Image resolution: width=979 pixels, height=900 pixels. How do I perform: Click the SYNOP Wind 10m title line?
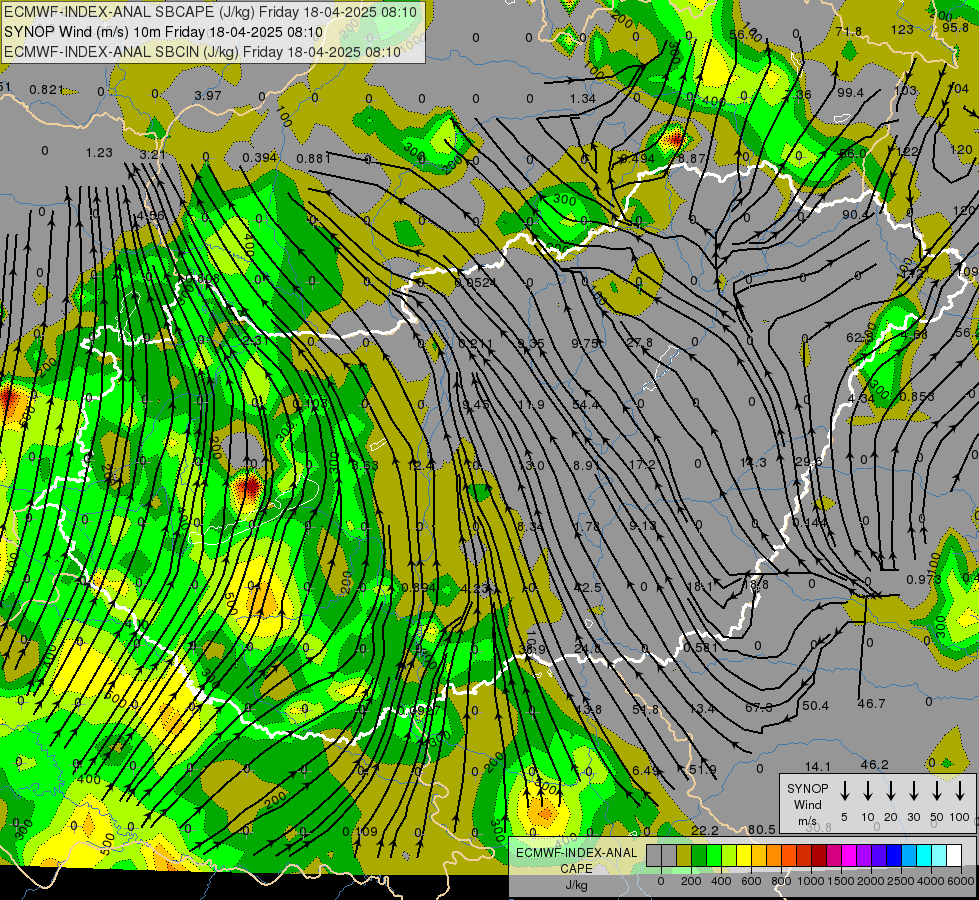[x=164, y=32]
